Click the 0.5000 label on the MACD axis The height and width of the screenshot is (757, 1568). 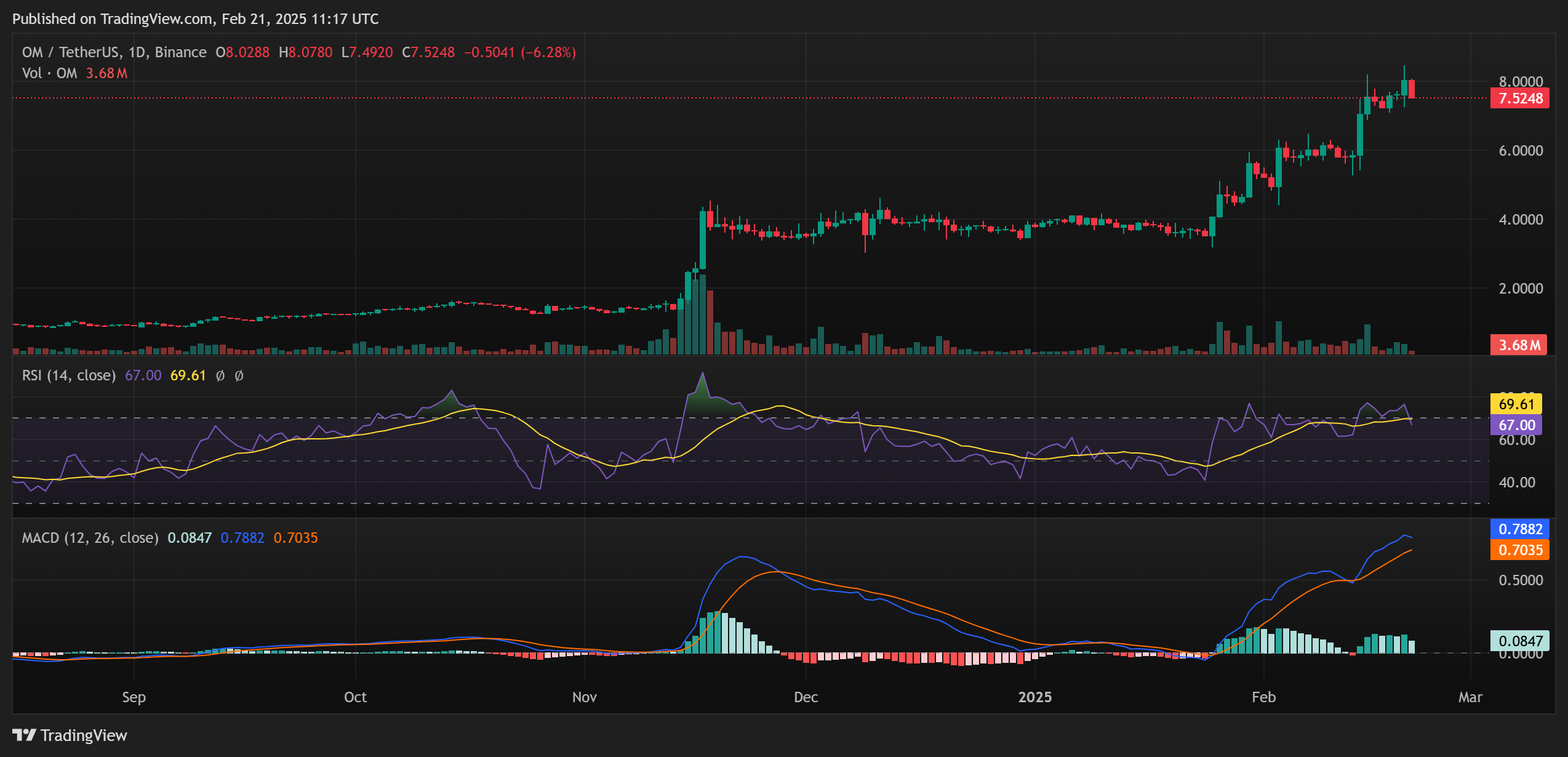[1520, 580]
